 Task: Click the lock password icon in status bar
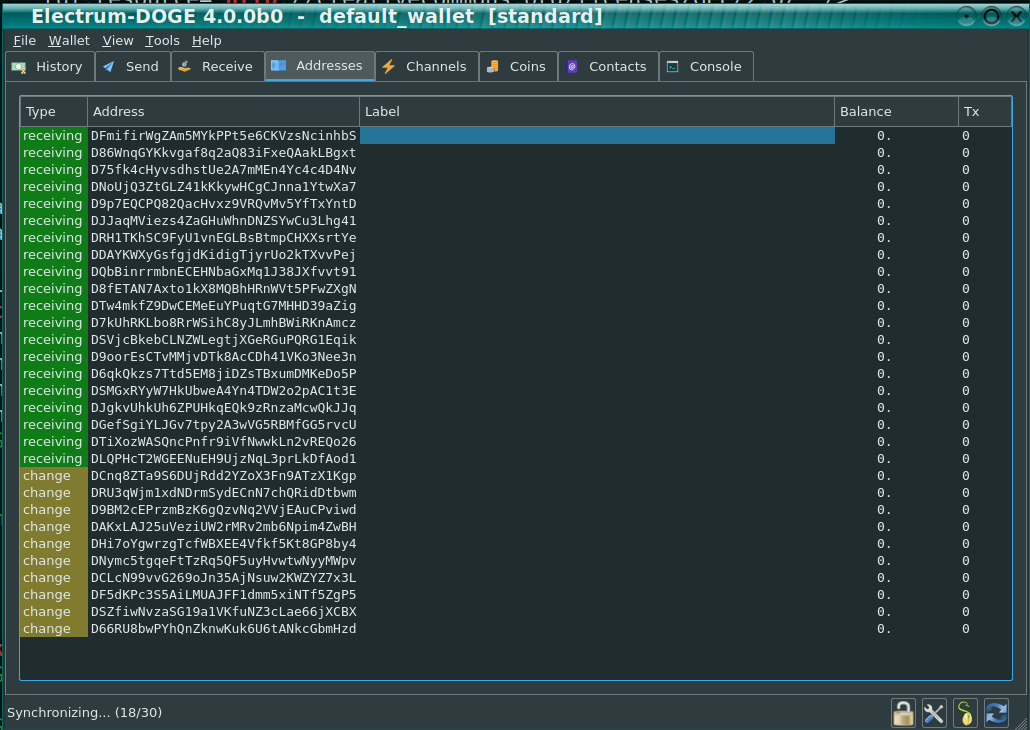(x=903, y=713)
